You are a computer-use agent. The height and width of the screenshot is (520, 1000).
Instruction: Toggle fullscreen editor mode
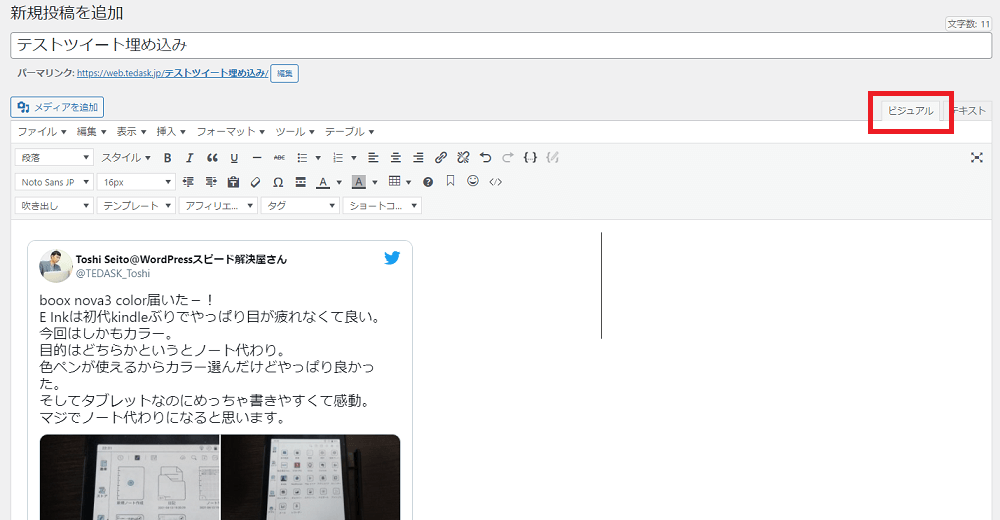tap(976, 158)
